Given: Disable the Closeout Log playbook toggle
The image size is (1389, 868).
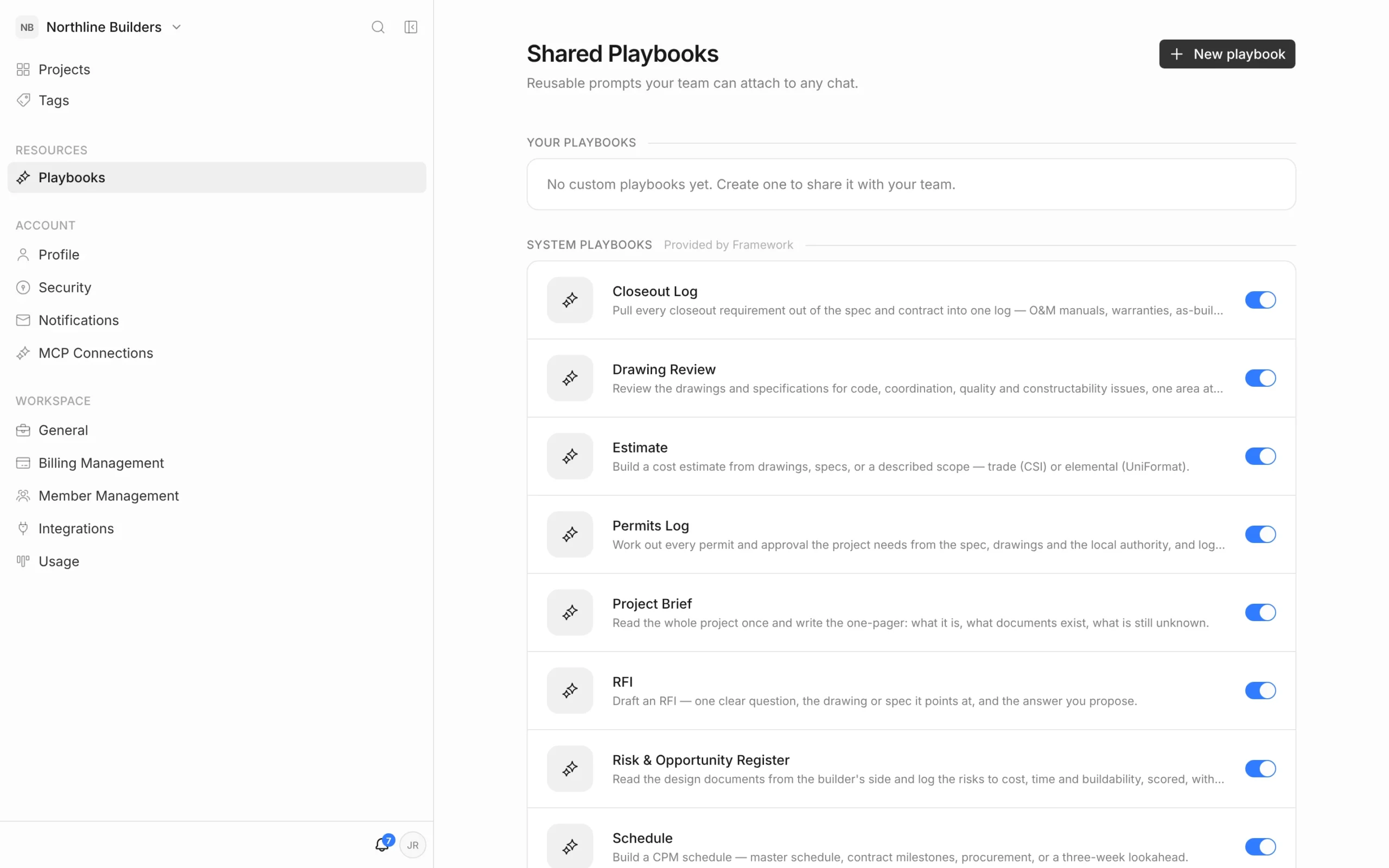Looking at the screenshot, I should (1260, 299).
